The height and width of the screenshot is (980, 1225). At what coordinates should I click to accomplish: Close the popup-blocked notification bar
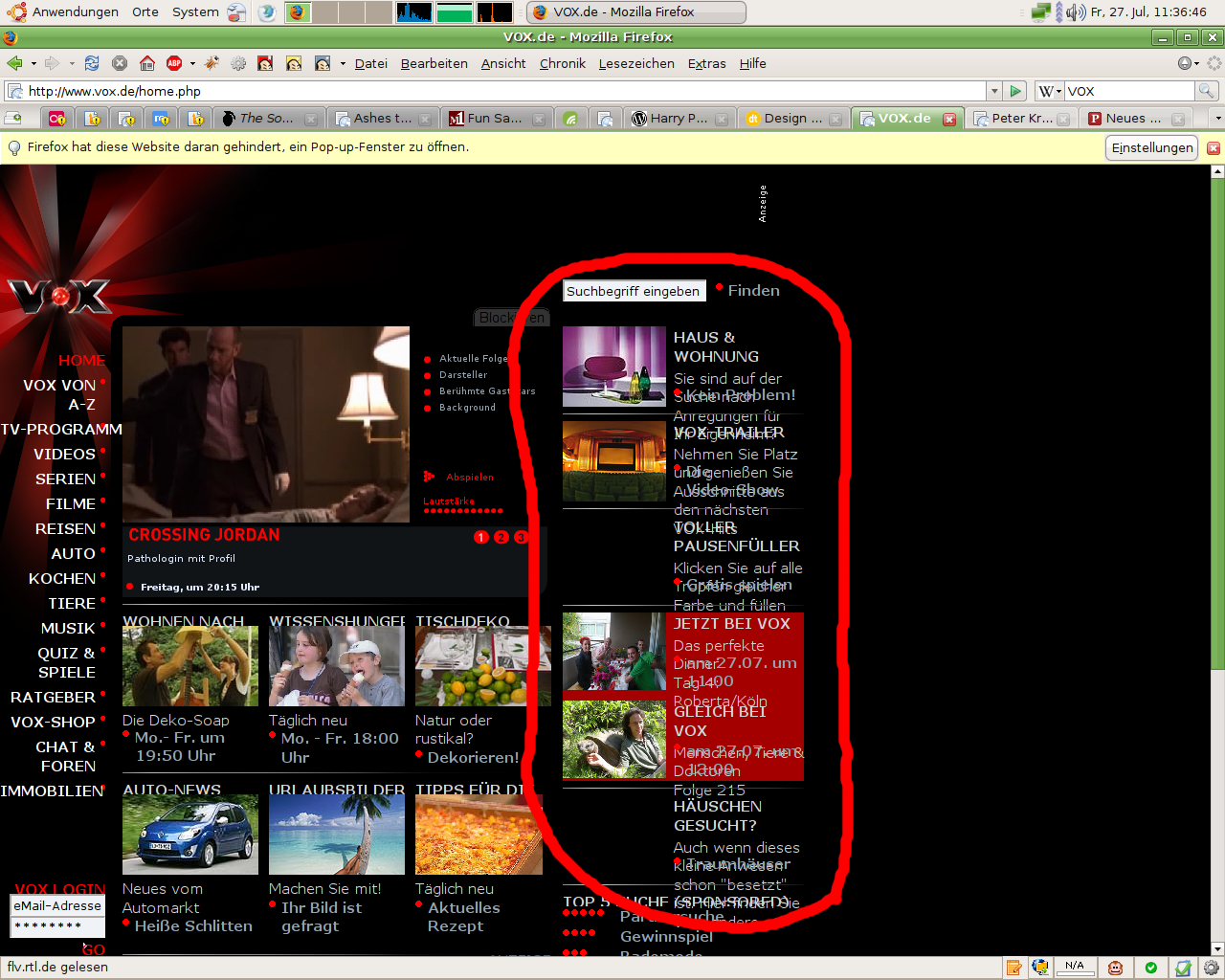click(1214, 147)
